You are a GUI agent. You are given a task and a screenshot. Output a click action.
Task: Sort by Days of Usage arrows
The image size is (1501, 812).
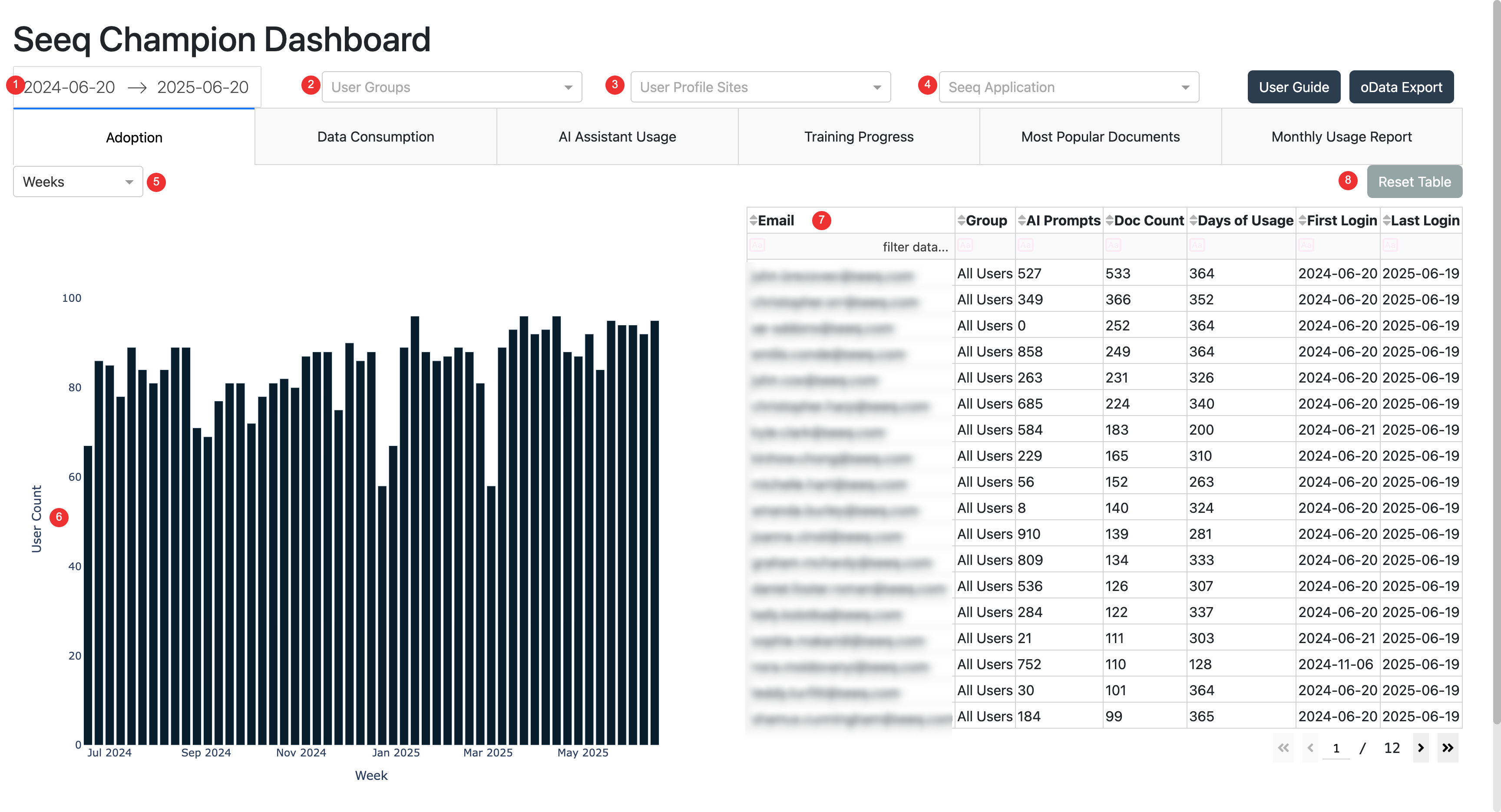1194,220
